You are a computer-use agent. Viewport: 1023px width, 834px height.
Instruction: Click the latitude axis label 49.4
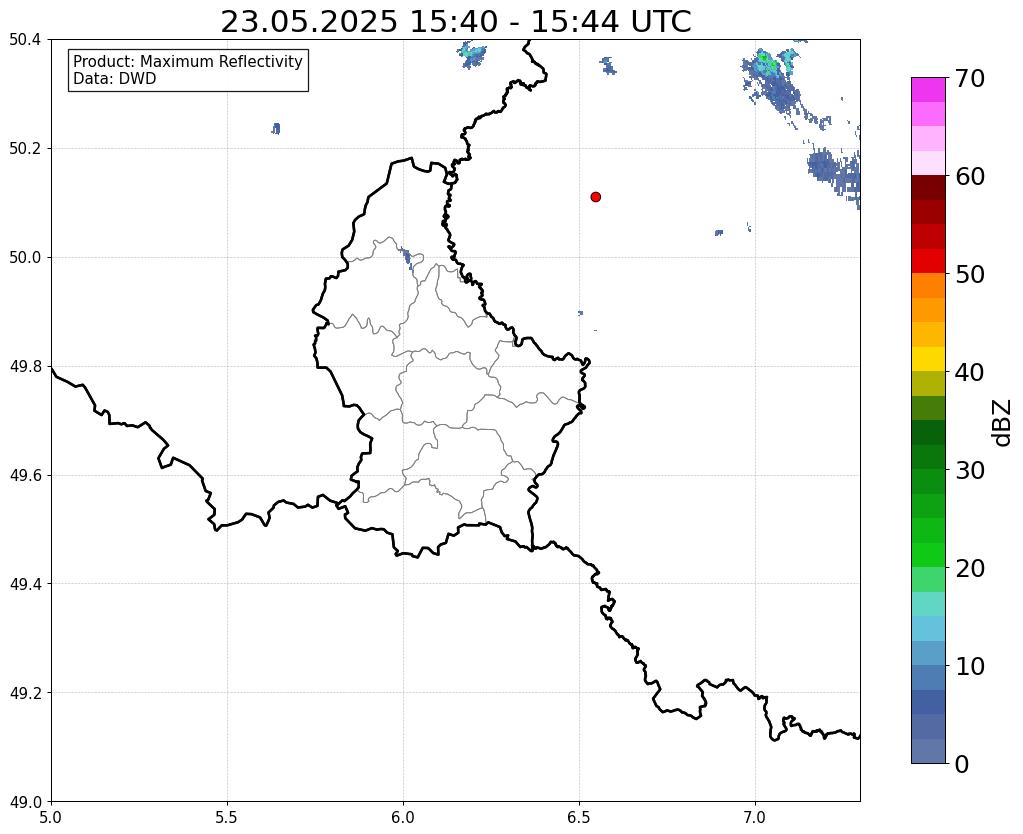pyautogui.click(x=25, y=584)
